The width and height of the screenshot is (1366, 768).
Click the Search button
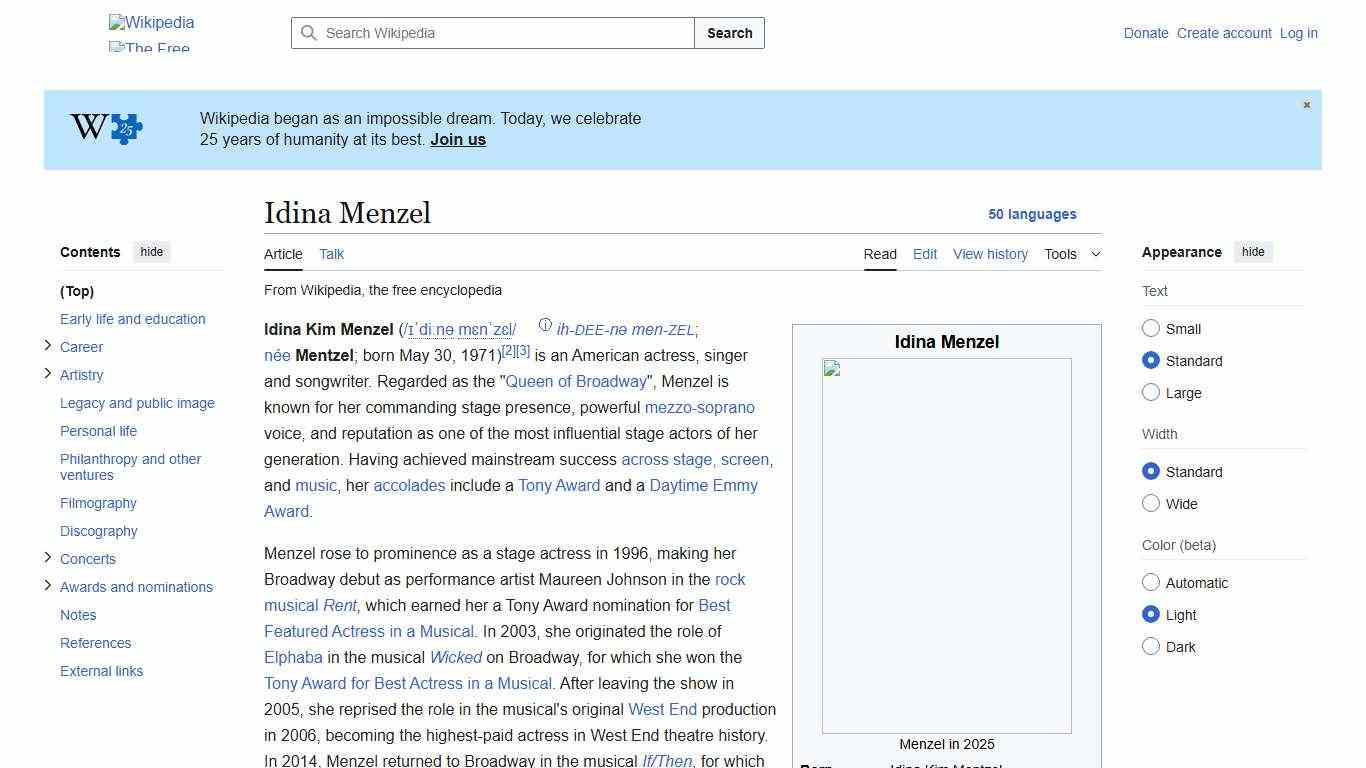729,33
